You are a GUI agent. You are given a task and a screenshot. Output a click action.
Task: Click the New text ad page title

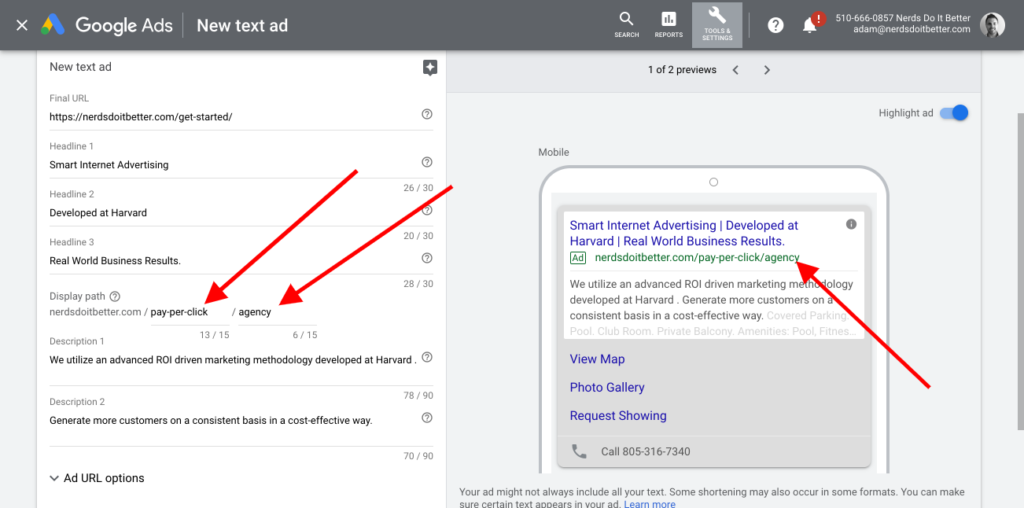[x=242, y=25]
